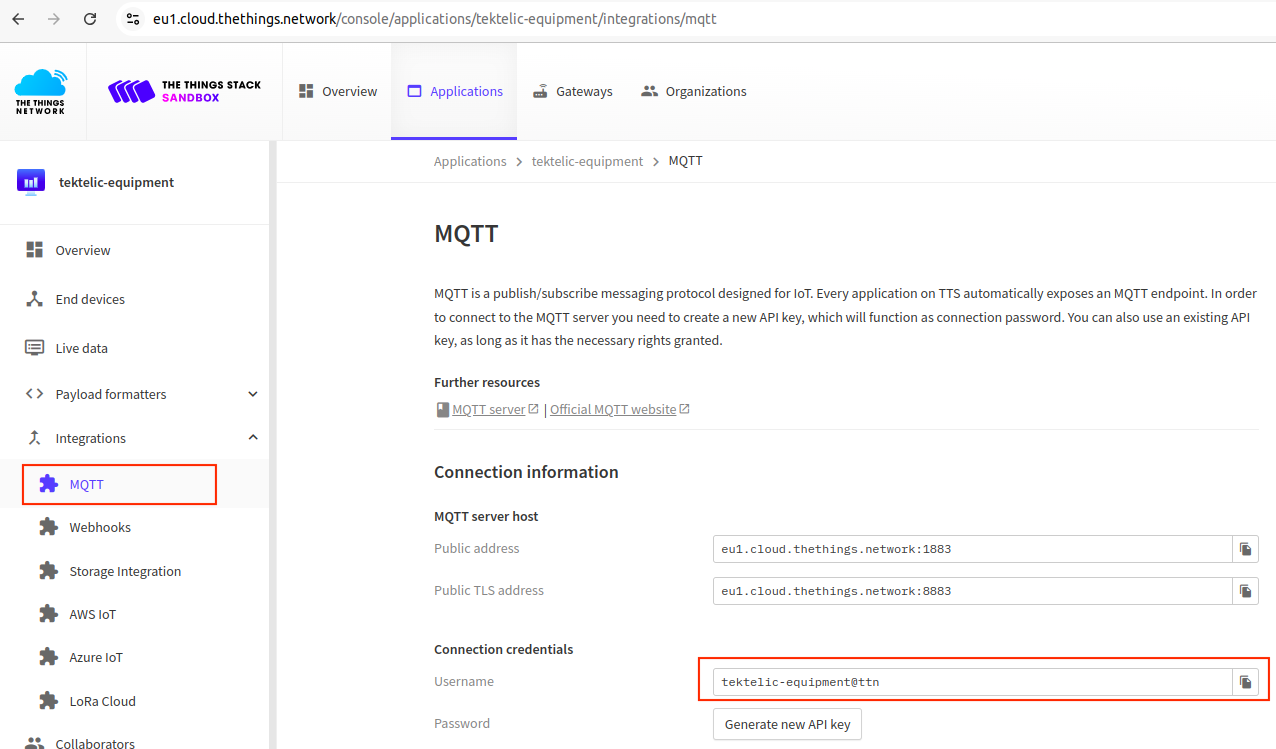The image size is (1276, 749).
Task: Click the tektelic-equipment application icon
Action: point(31,182)
